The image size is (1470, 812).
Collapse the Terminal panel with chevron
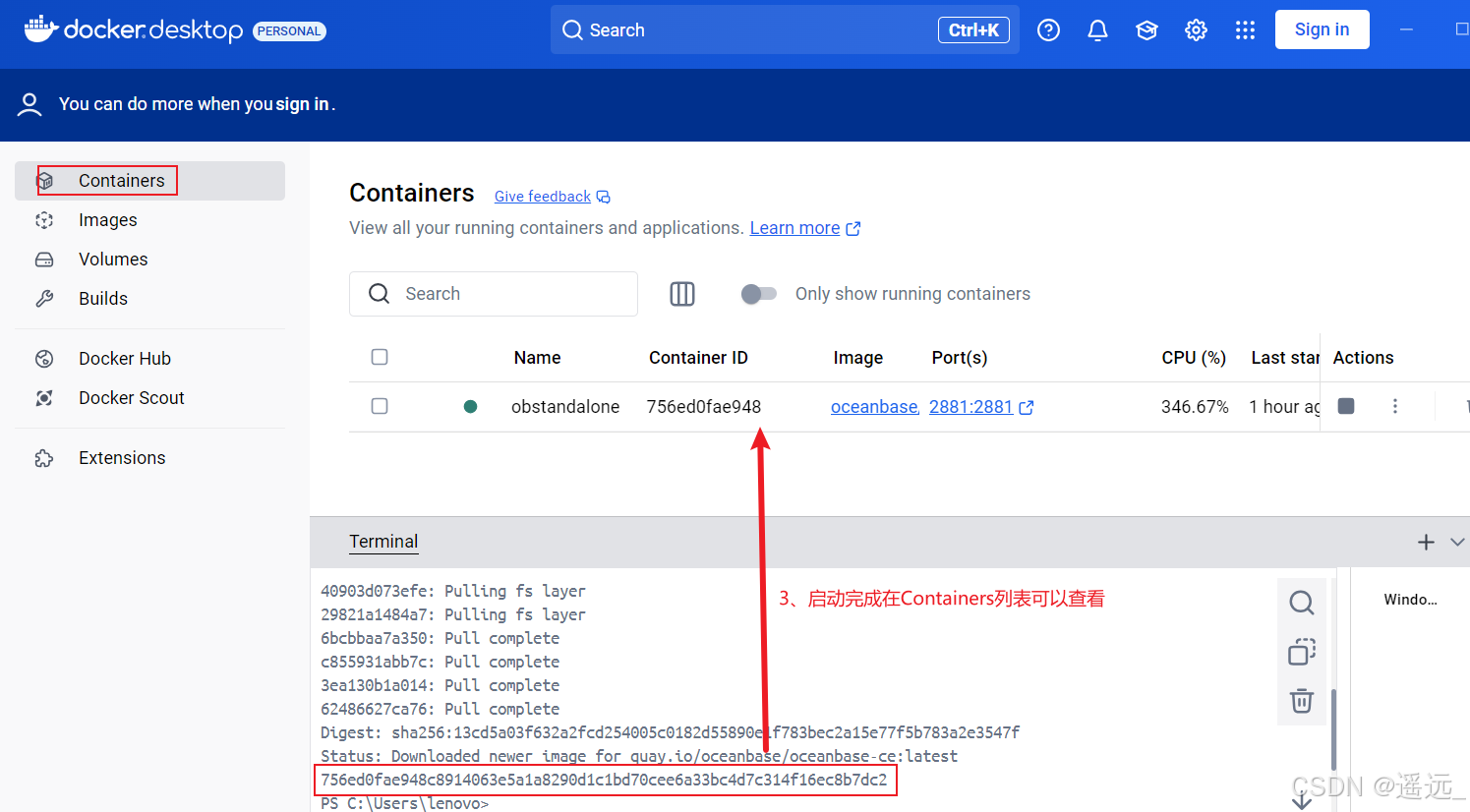pos(1457,542)
